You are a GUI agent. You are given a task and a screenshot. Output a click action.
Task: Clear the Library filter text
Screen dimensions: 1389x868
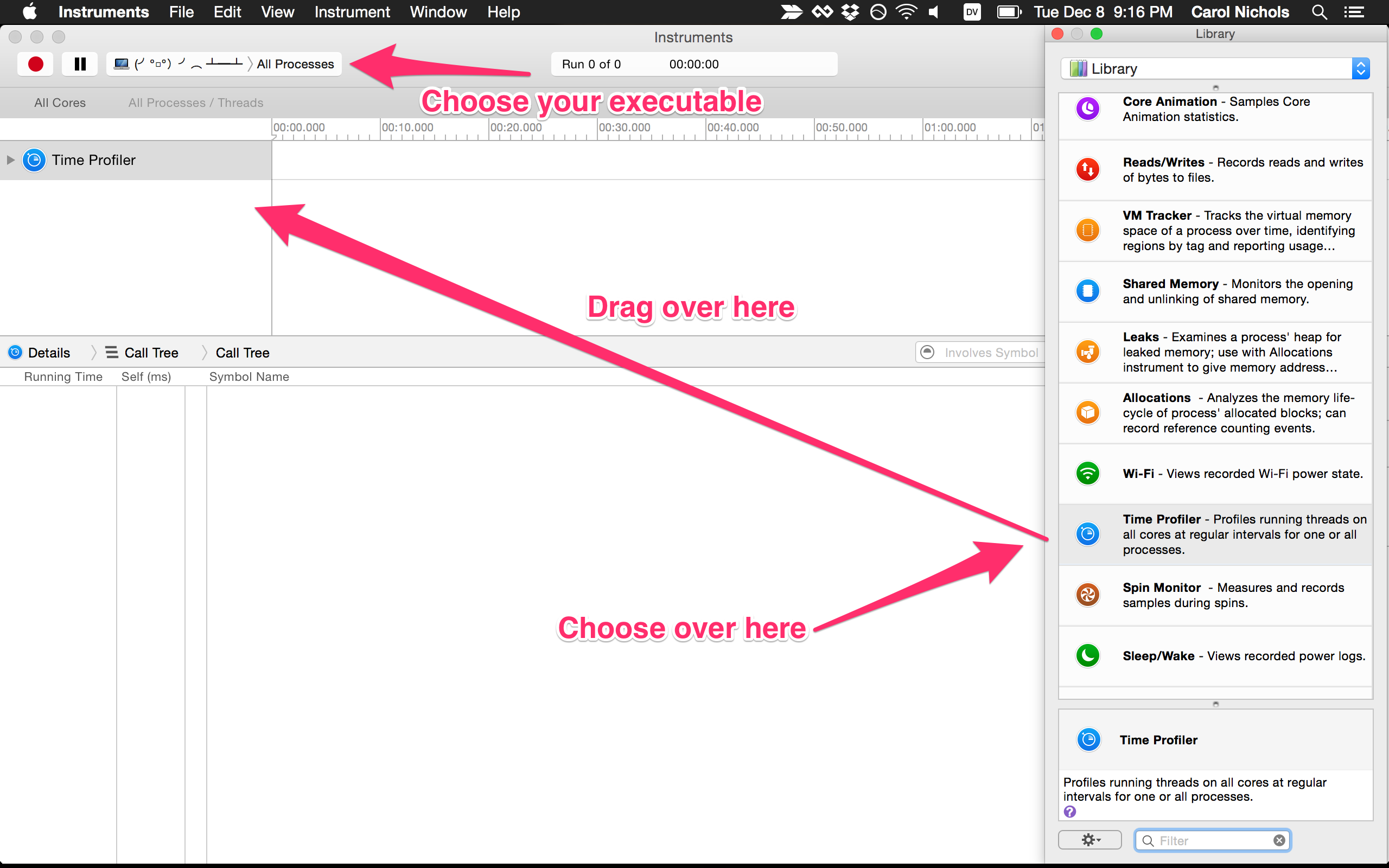coord(1279,840)
